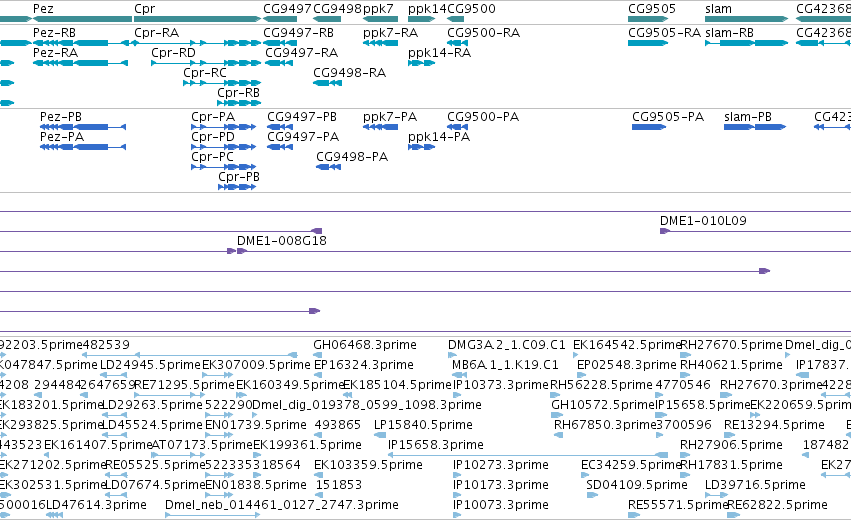Select the GH10572.5prime EST label

pos(603,405)
